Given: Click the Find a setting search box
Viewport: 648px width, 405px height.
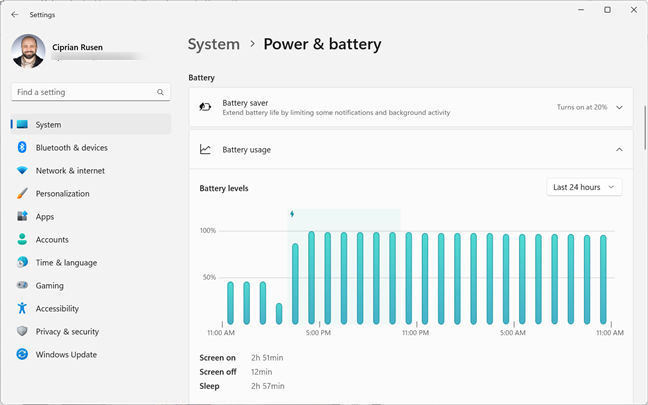Looking at the screenshot, I should pyautogui.click(x=85, y=92).
